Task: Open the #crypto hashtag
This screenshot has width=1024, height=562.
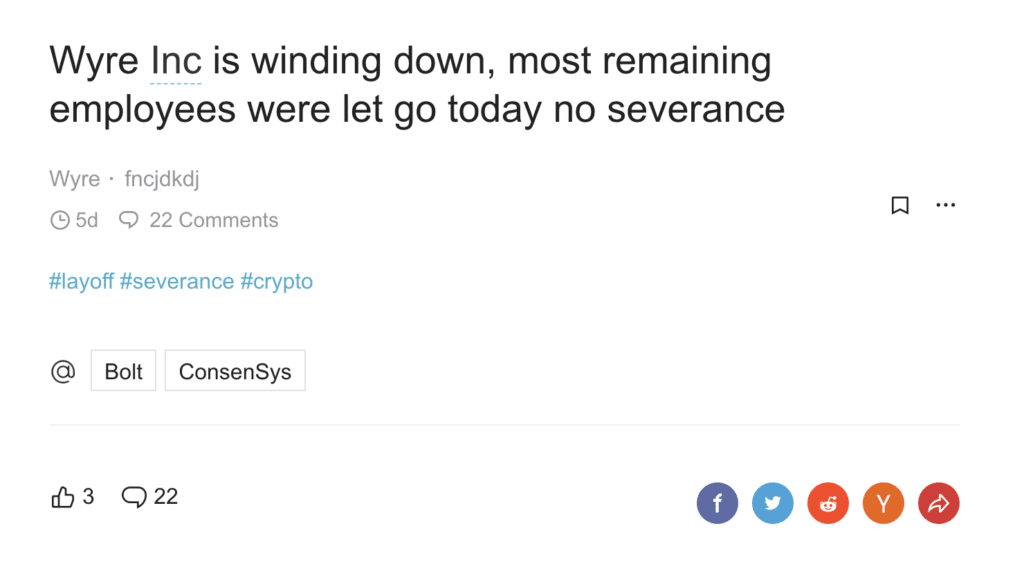Action: 277,281
